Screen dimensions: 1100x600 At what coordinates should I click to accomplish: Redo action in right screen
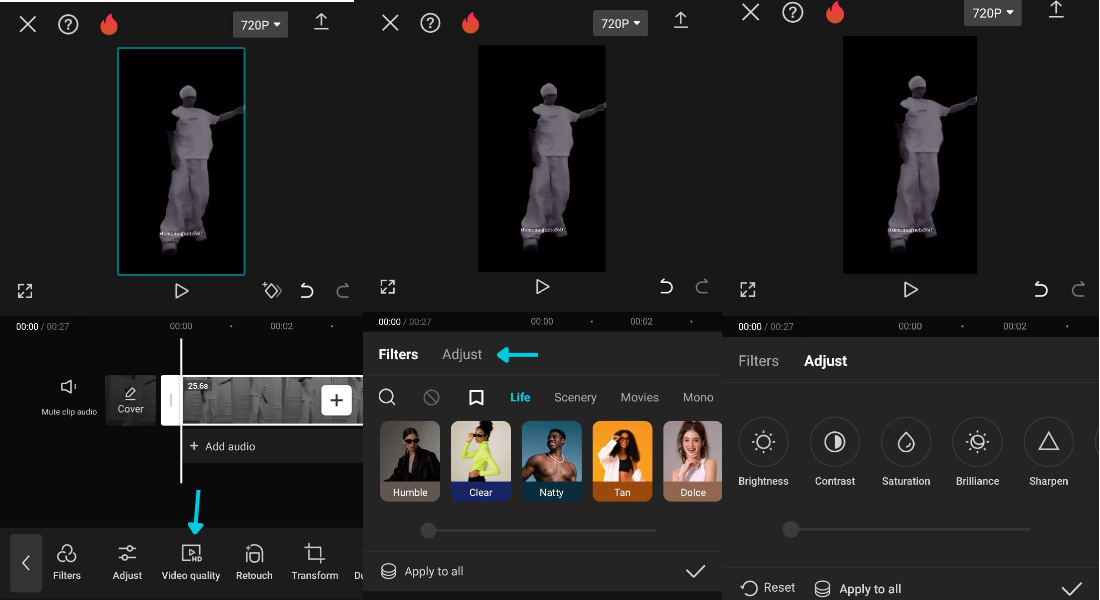coord(1078,289)
